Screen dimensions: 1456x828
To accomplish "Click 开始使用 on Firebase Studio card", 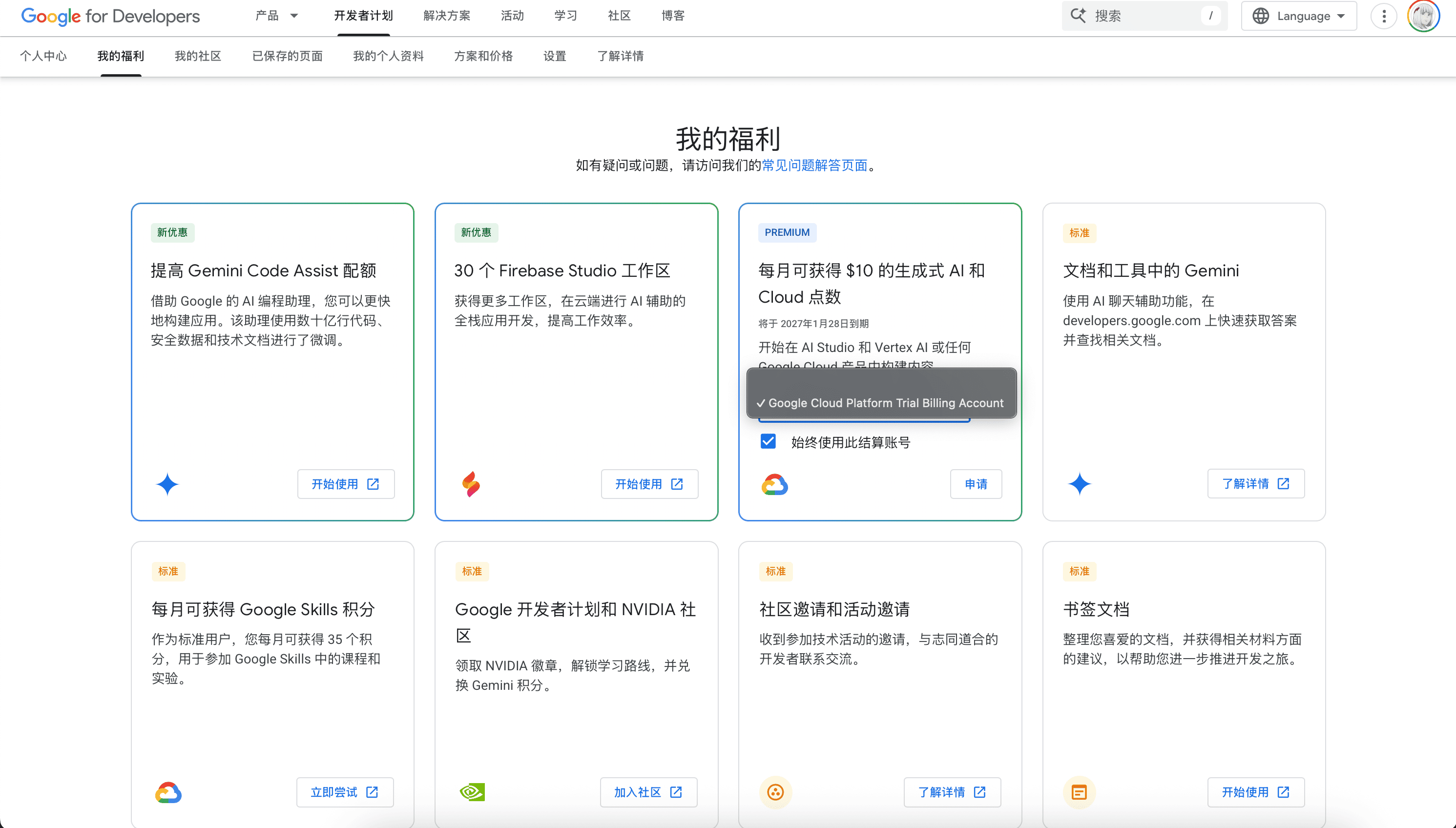I will (649, 484).
